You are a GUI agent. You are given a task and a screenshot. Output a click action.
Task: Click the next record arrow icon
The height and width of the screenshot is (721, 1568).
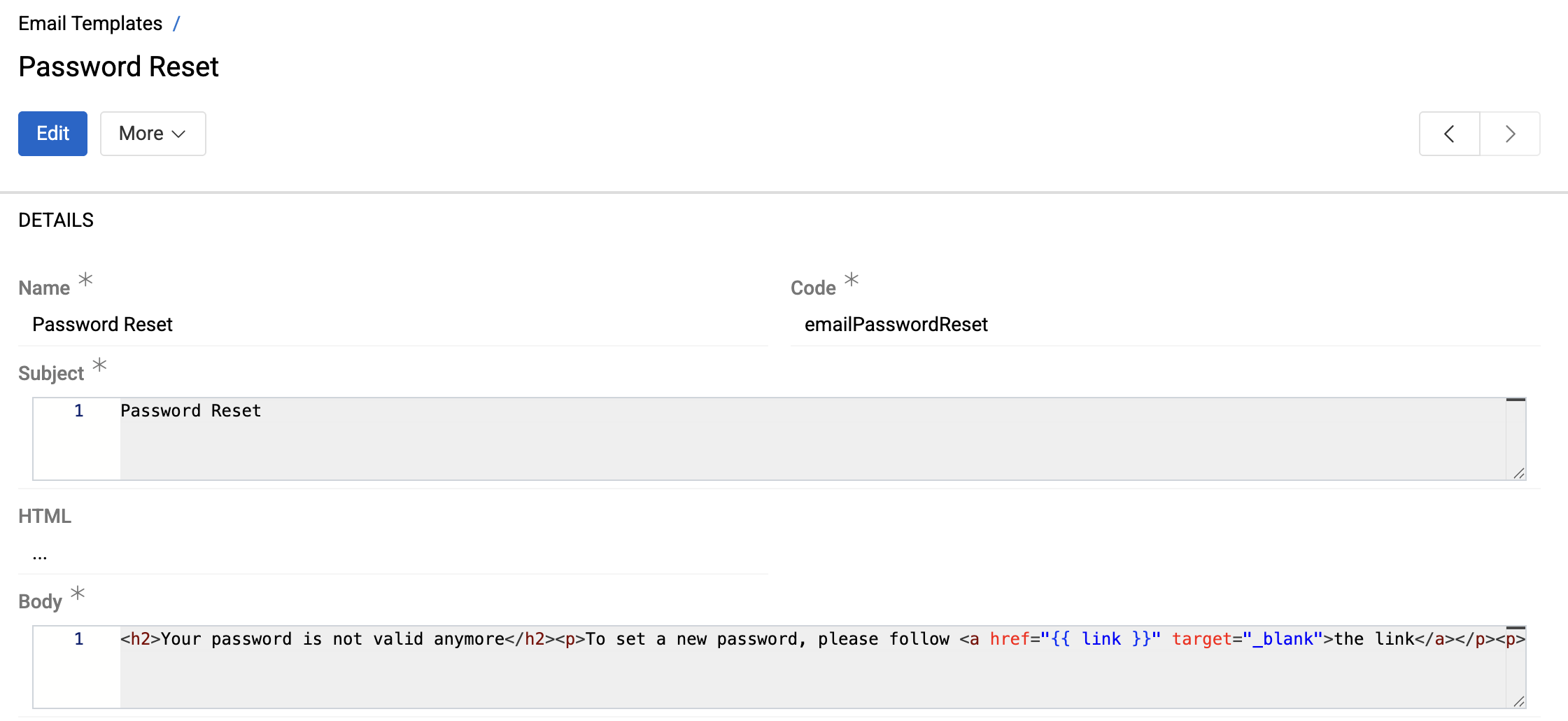pyautogui.click(x=1510, y=134)
